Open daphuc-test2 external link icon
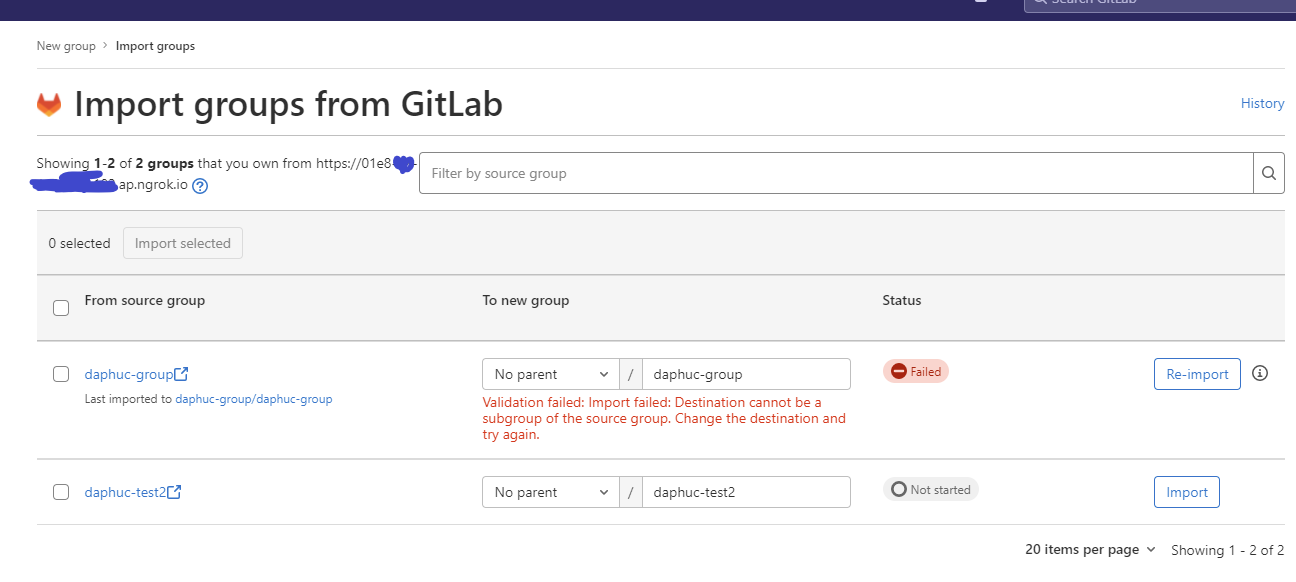 (x=174, y=492)
